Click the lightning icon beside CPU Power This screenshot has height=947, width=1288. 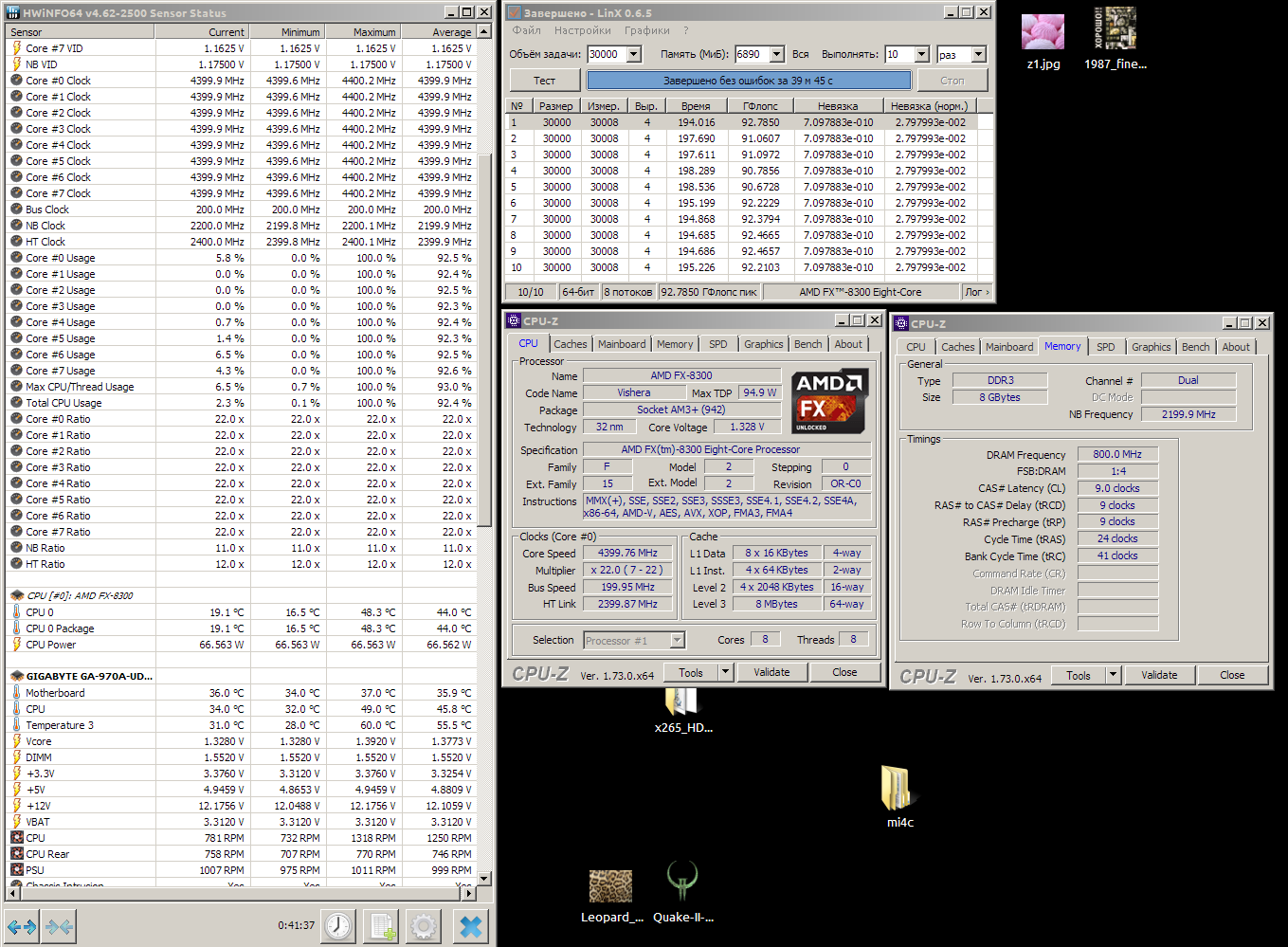pyautogui.click(x=16, y=645)
